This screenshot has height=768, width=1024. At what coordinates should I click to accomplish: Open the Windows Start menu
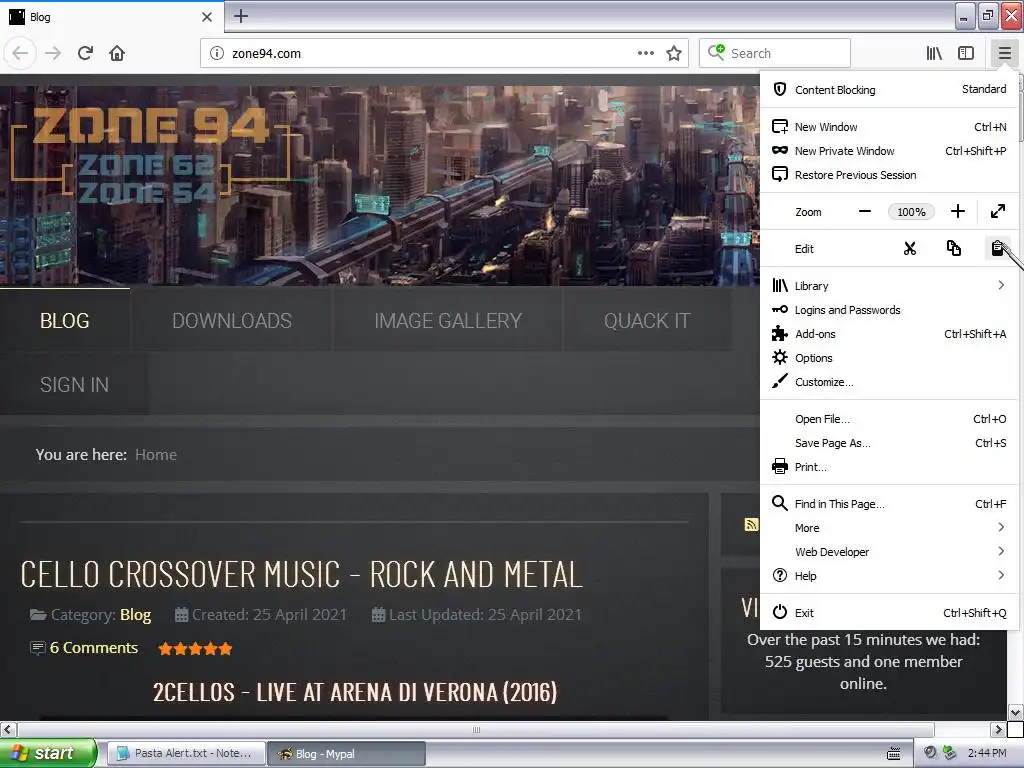48,753
